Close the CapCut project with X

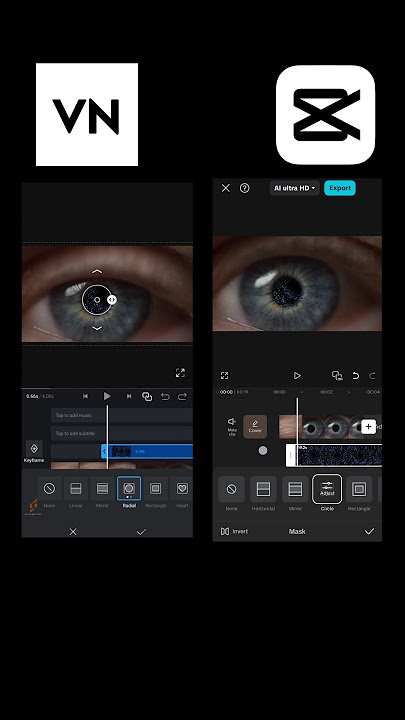tap(225, 188)
